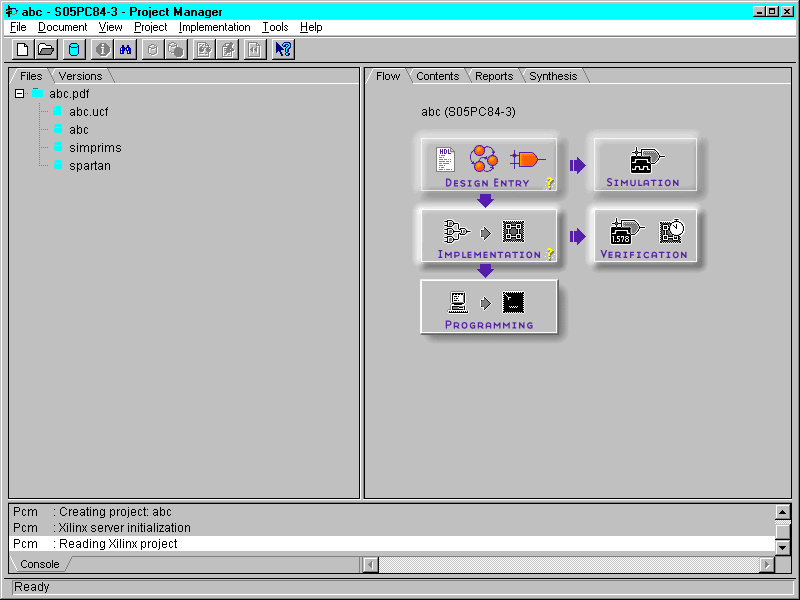The width and height of the screenshot is (800, 600).
Task: Click the grayed running figure document icon
Action: click(x=228, y=49)
